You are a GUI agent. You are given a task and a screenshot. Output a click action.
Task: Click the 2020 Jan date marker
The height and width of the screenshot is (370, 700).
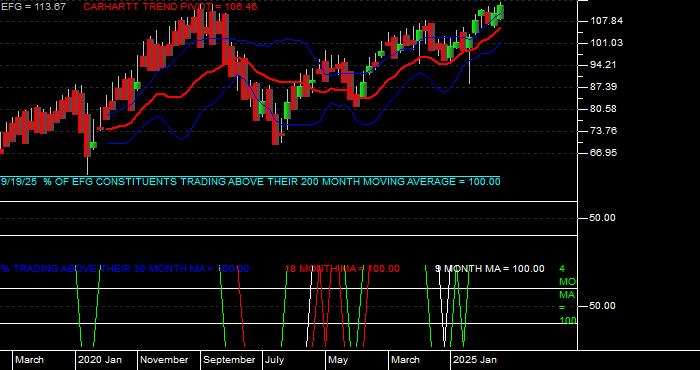[x=100, y=360]
